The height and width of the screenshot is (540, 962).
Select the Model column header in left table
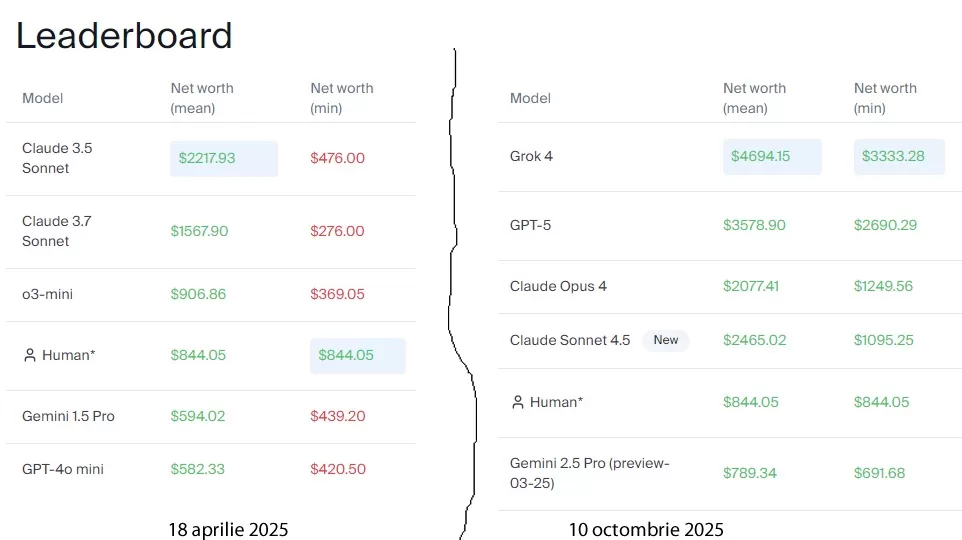click(43, 98)
